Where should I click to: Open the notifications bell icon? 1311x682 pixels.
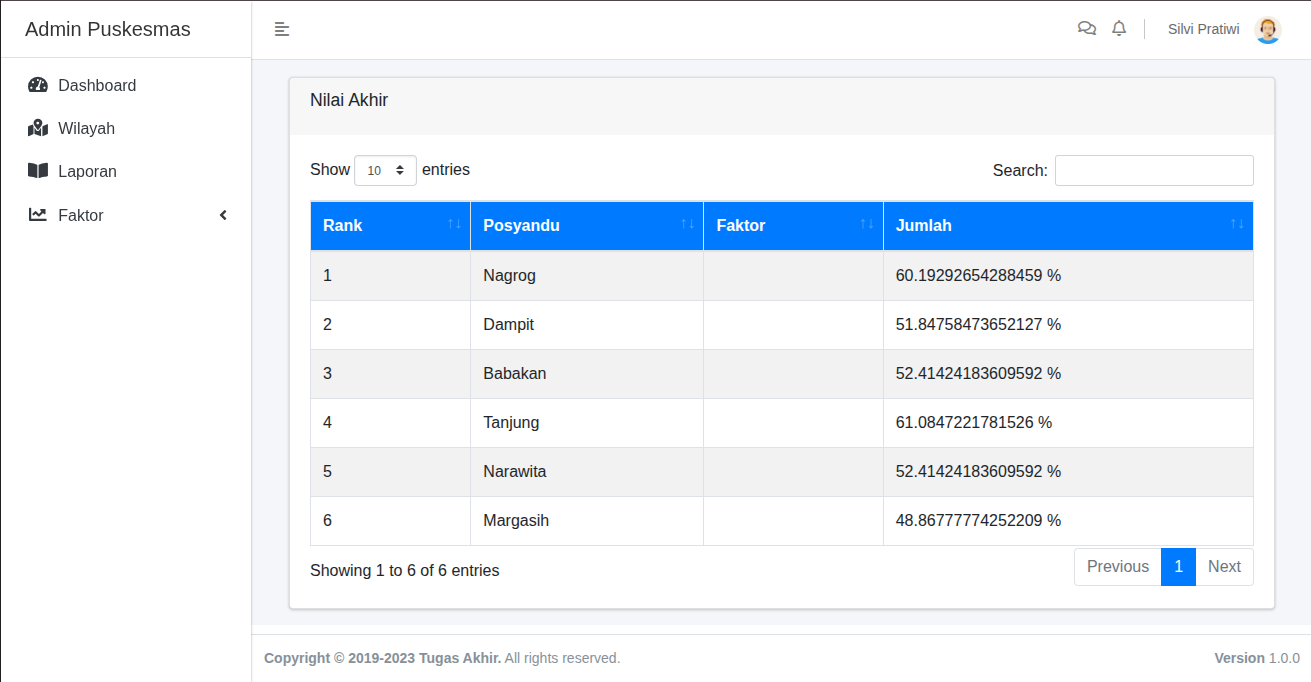[x=1119, y=29]
